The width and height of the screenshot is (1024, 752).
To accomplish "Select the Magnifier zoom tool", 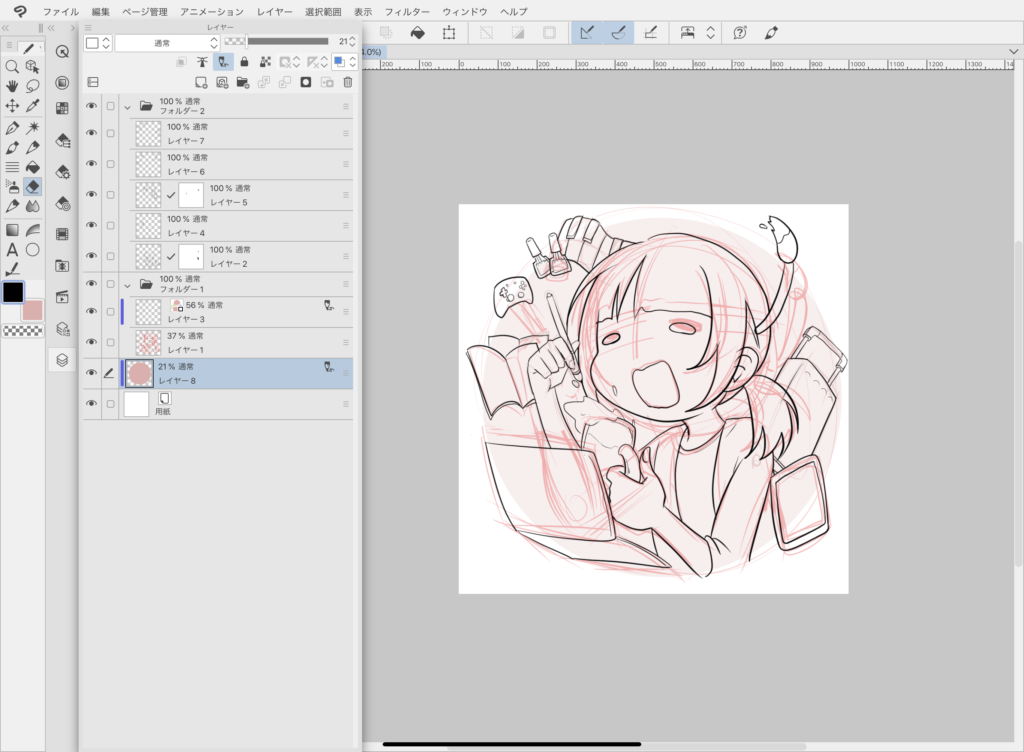I will tap(12, 66).
